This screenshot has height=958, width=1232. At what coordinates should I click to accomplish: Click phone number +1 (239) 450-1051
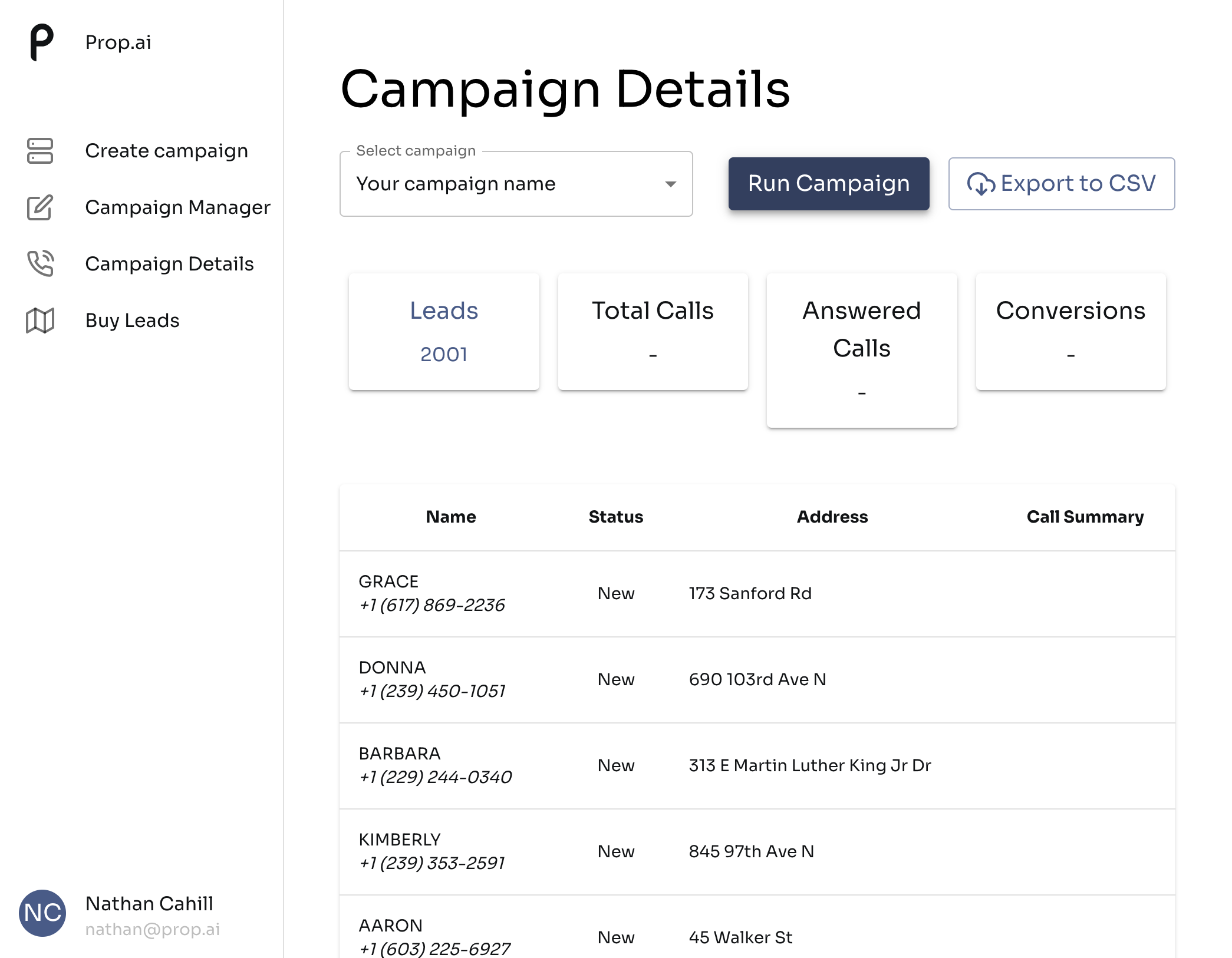click(x=433, y=691)
